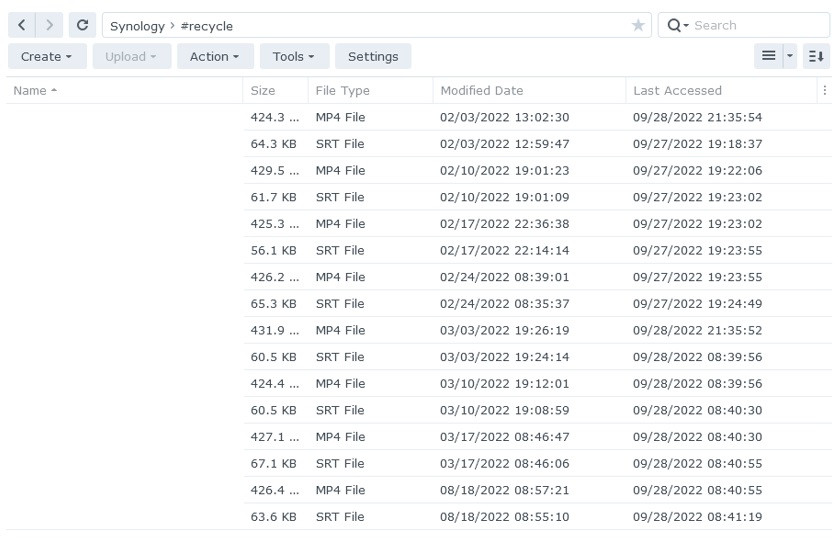Image resolution: width=838 pixels, height=543 pixels.
Task: Click the search magnifier icon
Action: coord(677,25)
